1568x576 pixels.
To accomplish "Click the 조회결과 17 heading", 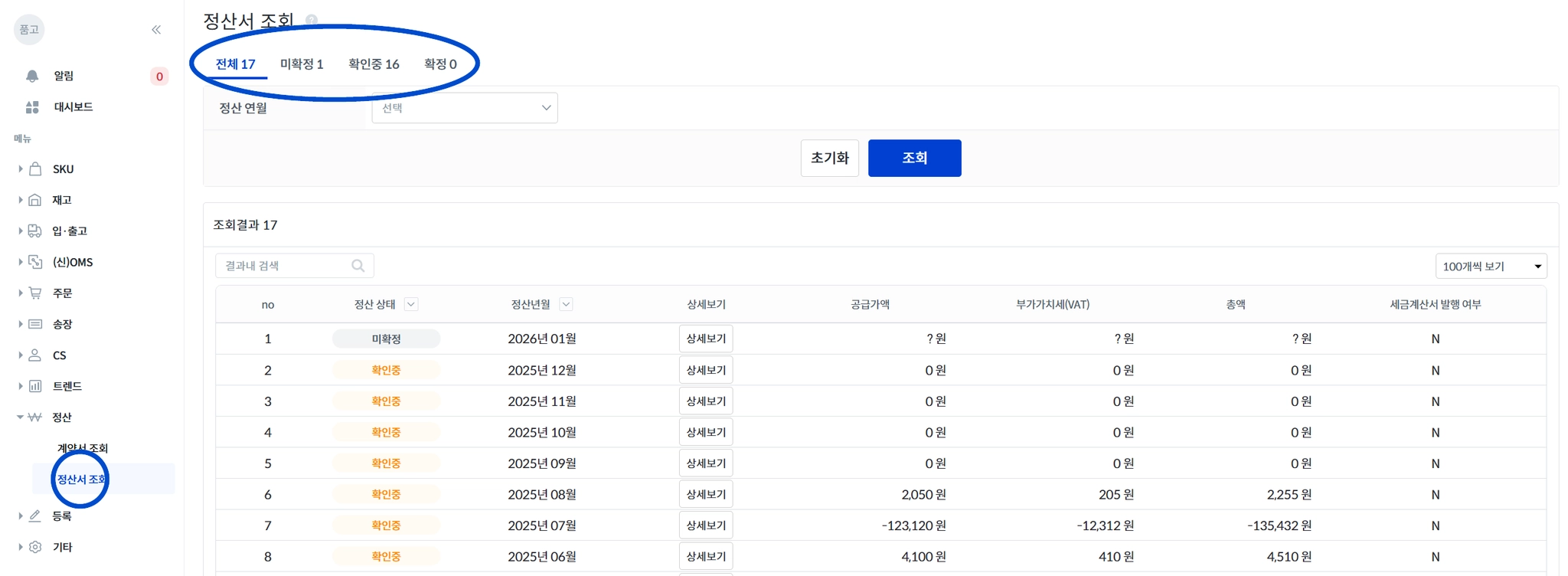I will coord(245,225).
